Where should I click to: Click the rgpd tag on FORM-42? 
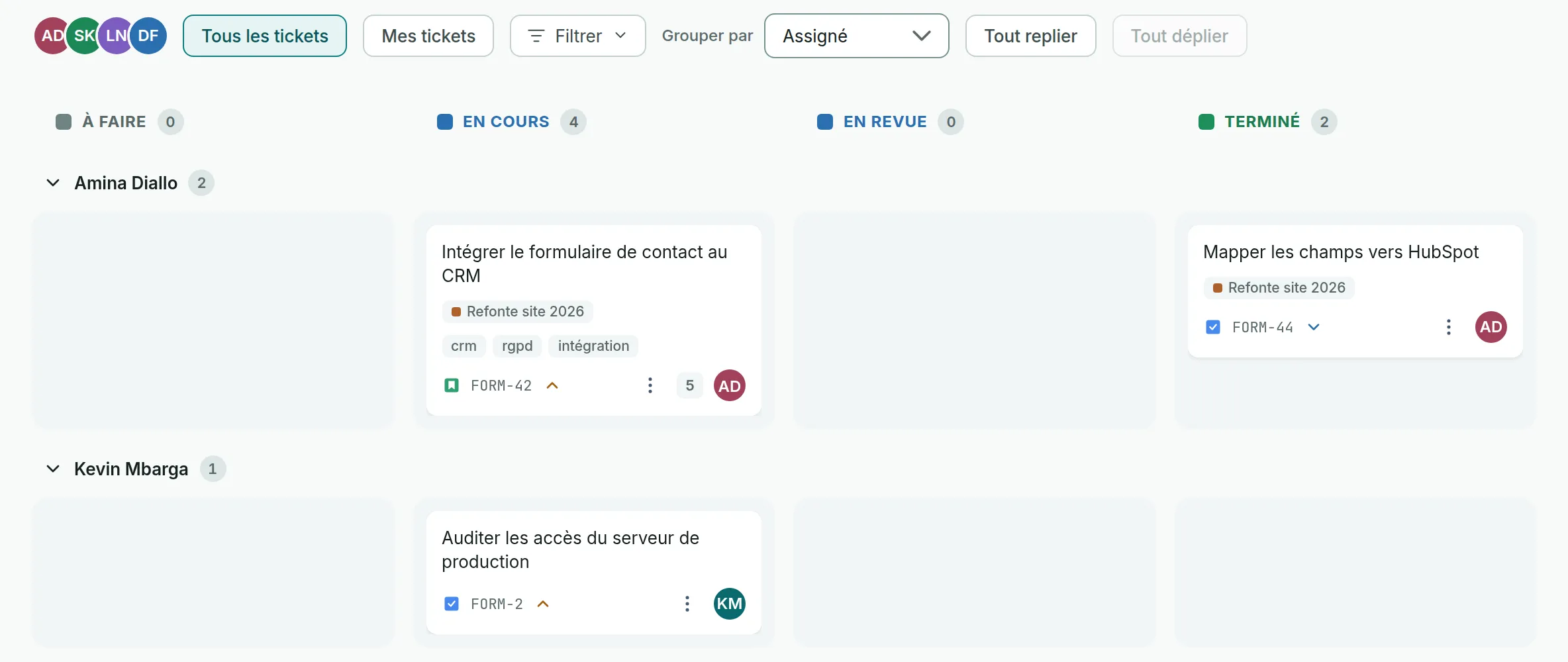point(517,346)
